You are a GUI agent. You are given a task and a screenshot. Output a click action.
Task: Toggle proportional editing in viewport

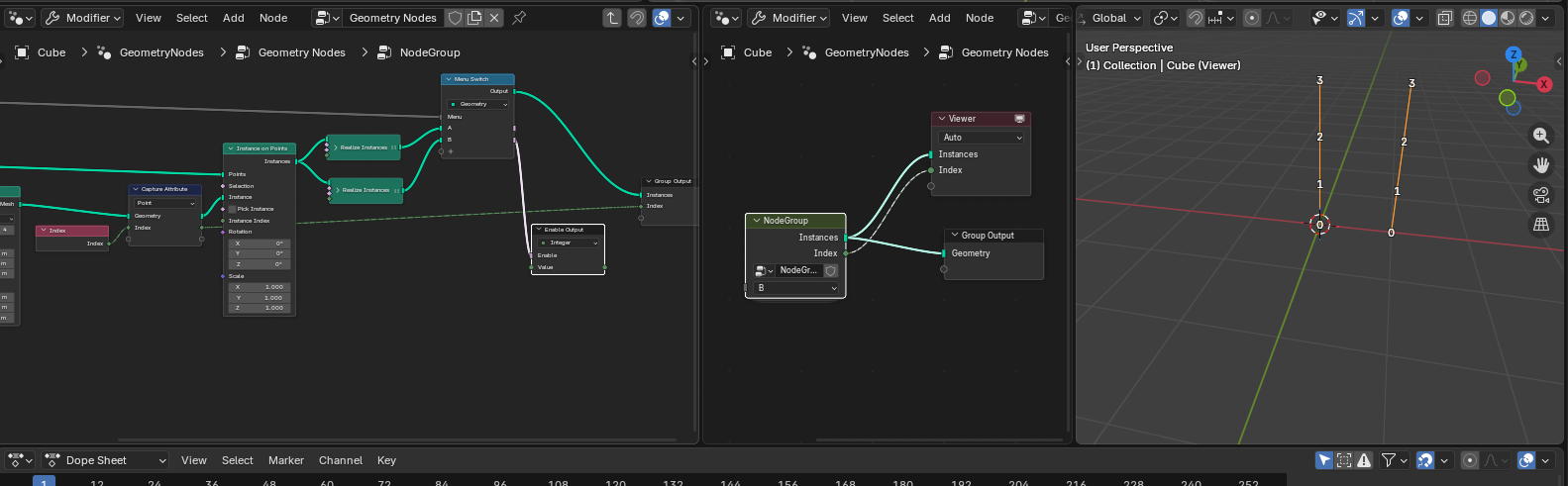coord(1252,18)
